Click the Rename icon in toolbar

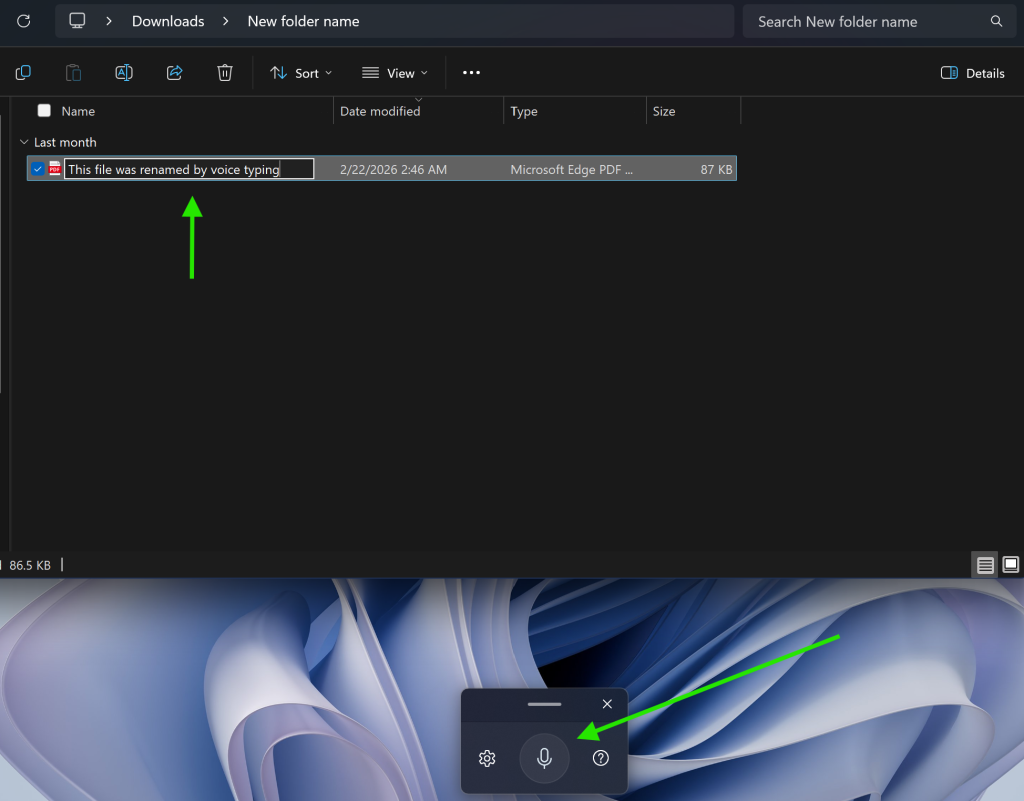124,73
